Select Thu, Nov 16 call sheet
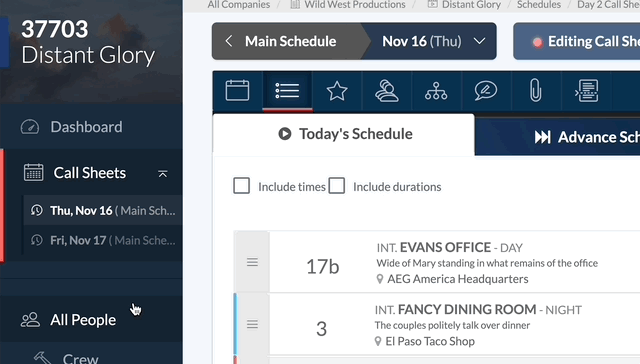This screenshot has width=640, height=364. click(103, 210)
